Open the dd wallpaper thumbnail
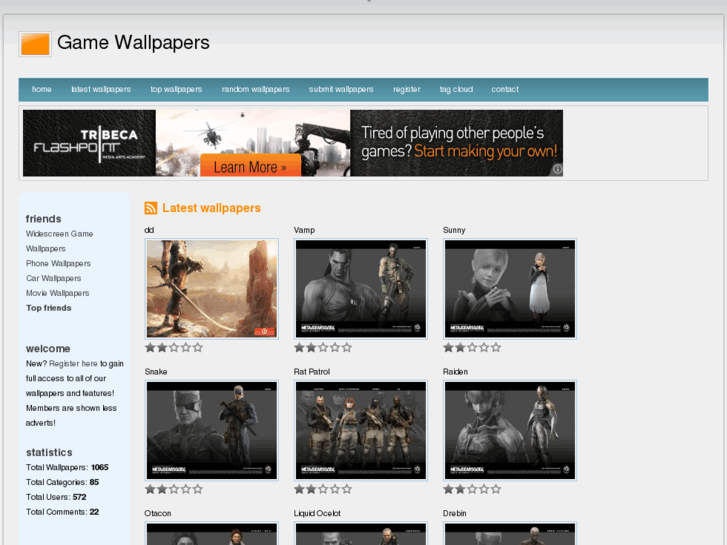The height and width of the screenshot is (545, 727). tap(212, 289)
